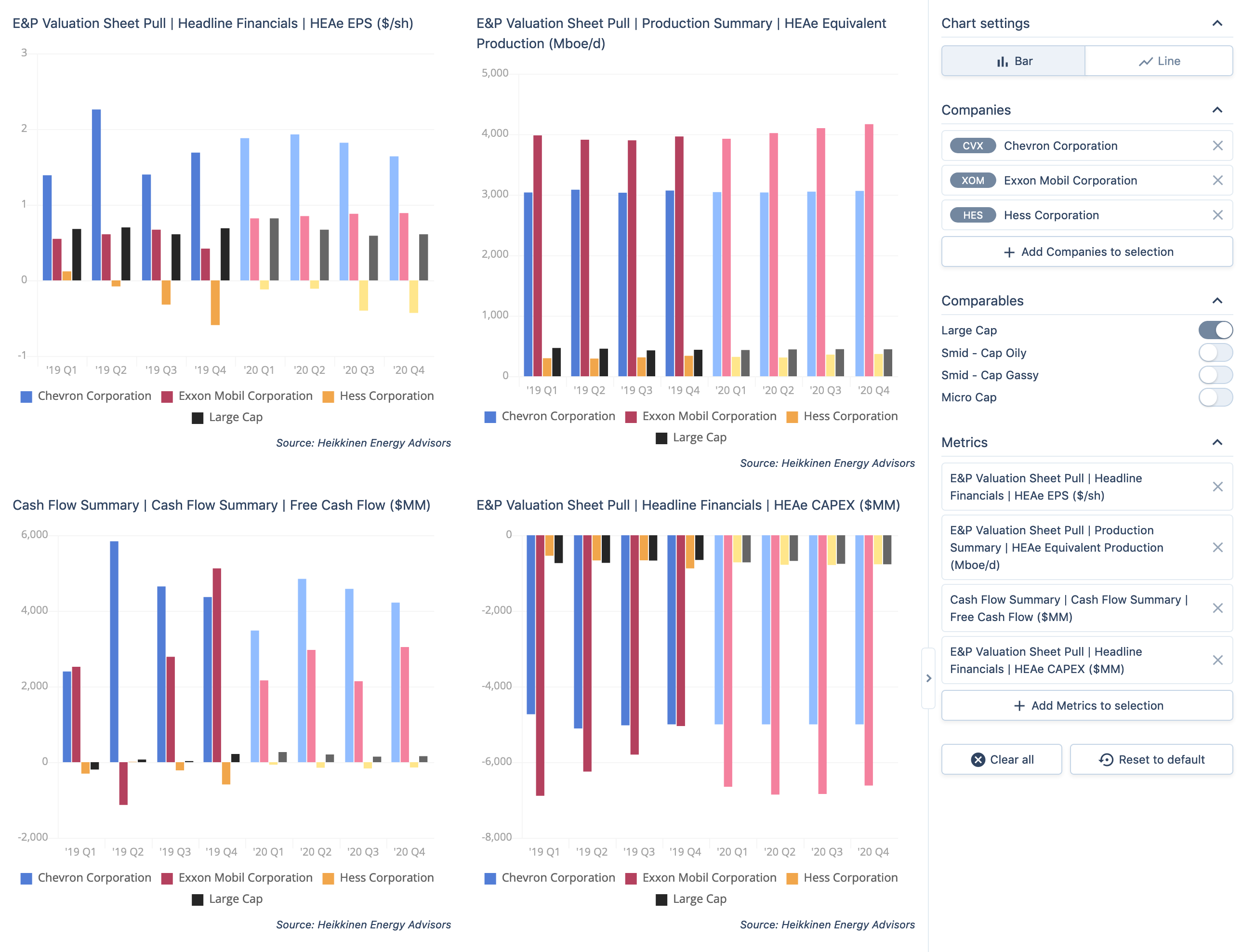Remove the HEAe Equivalent Production metric
Screen dimensions: 1242x952
pos(1217,547)
